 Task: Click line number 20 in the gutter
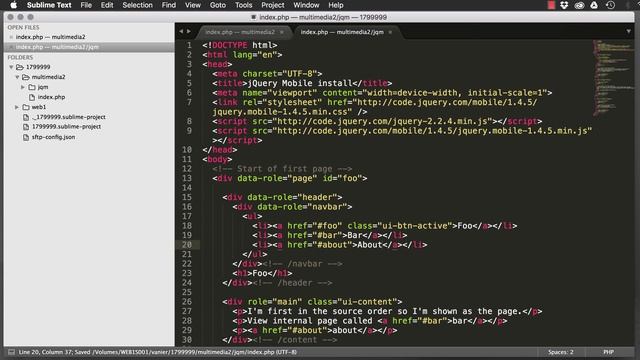187,244
